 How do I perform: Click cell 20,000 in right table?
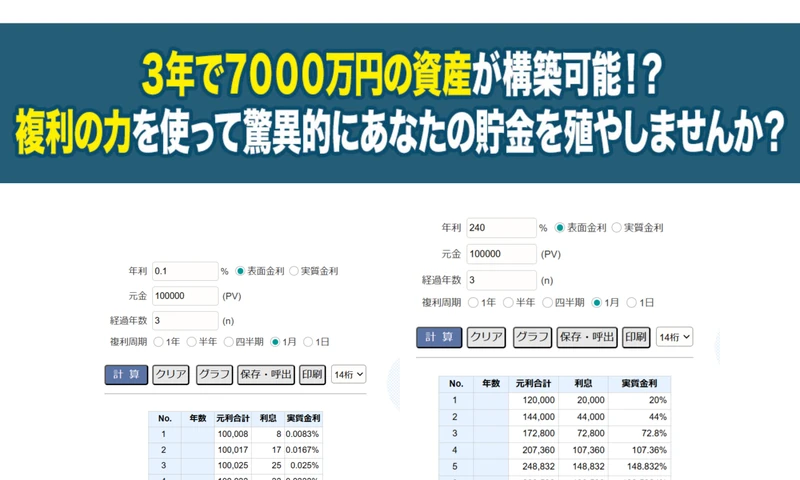pyautogui.click(x=583, y=400)
